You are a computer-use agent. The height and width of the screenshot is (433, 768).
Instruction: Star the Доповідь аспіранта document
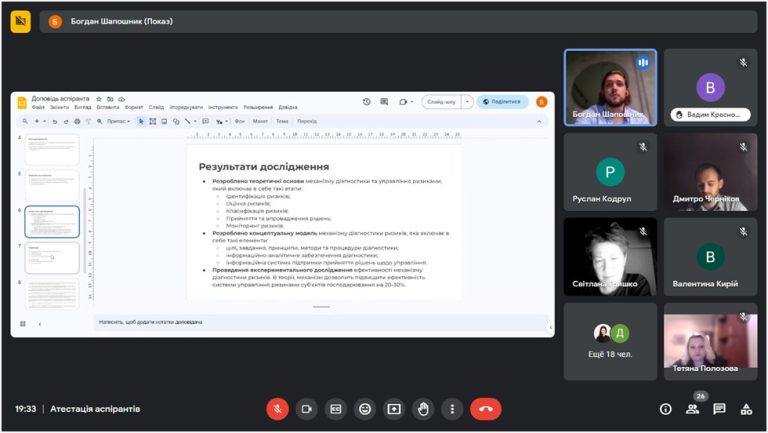click(x=99, y=99)
